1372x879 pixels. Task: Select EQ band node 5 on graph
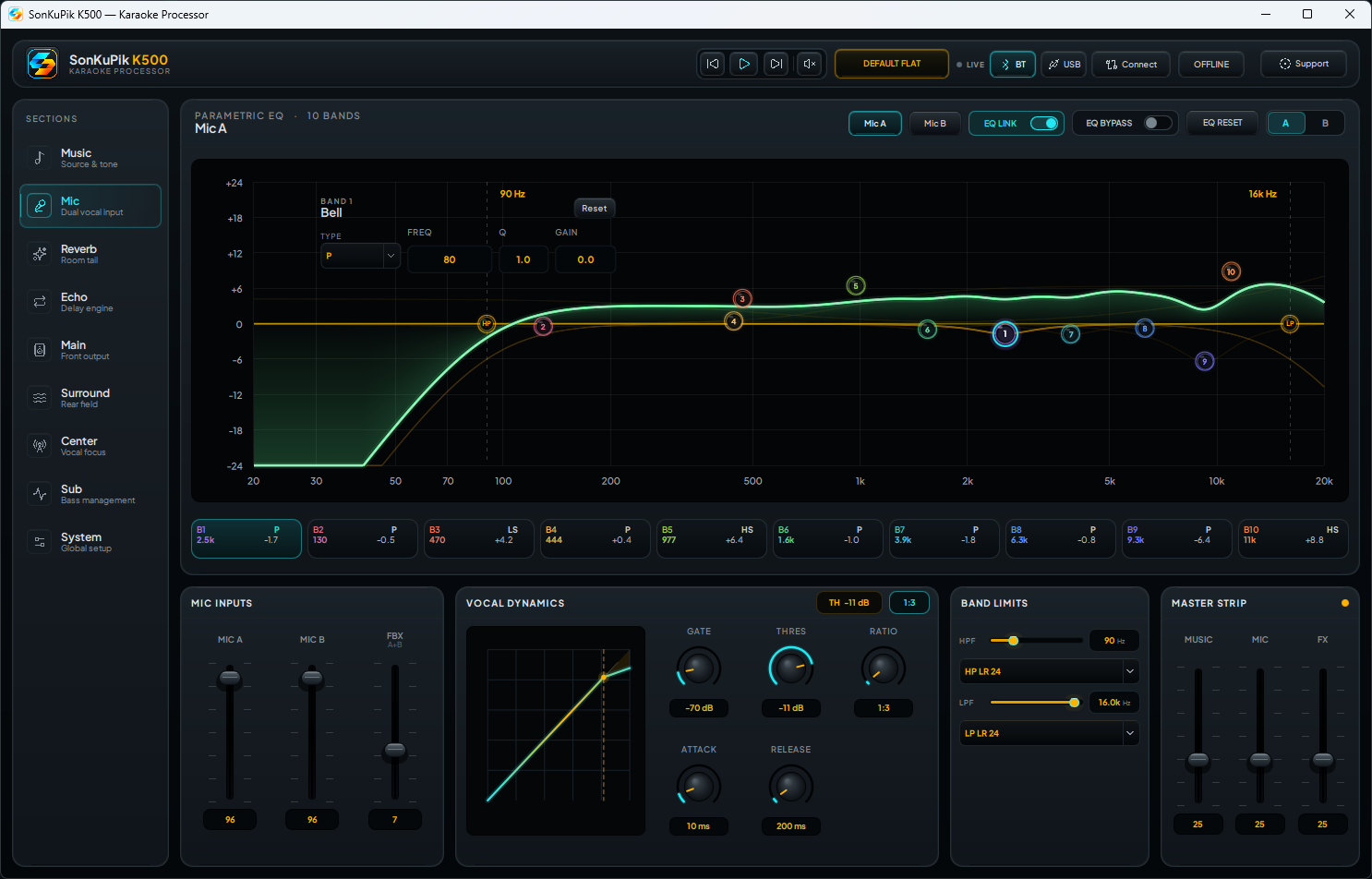[x=856, y=286]
